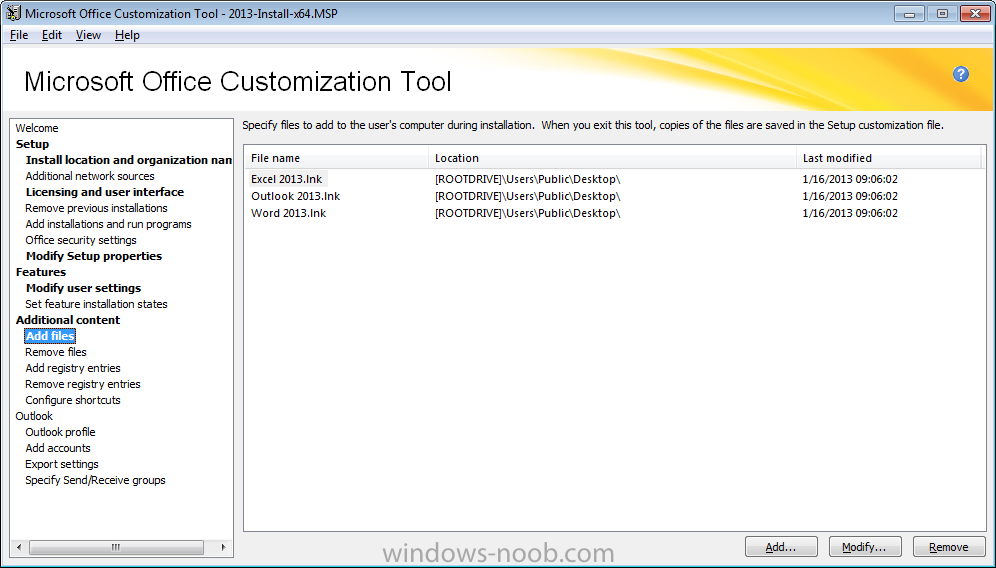Click the Location cell for Excel 2013.lnk
Viewport: 996px width, 568px height.
527,179
